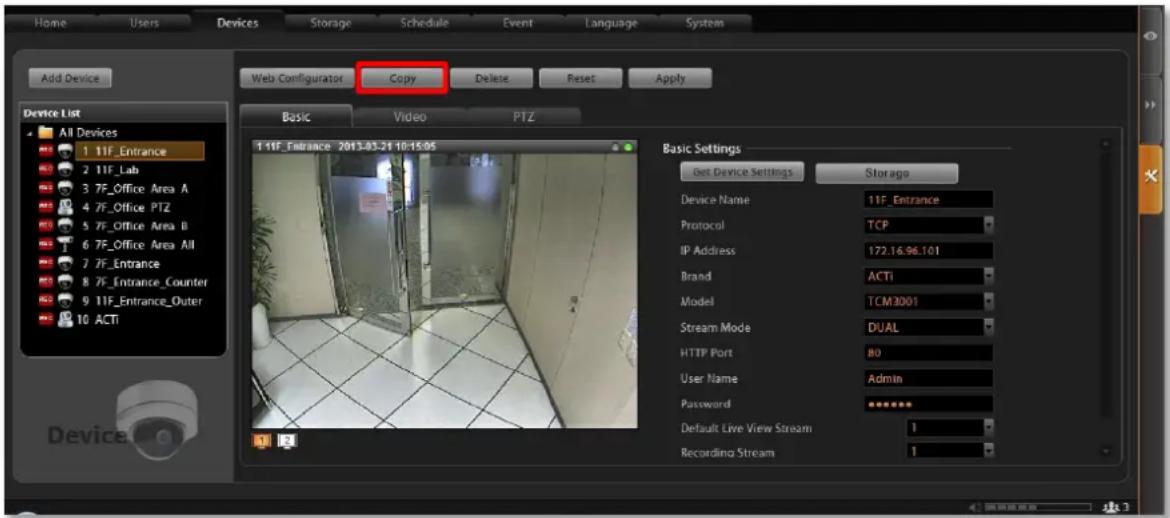Click the green status indicator on the preview
This screenshot has width=1170, height=518.
click(628, 147)
